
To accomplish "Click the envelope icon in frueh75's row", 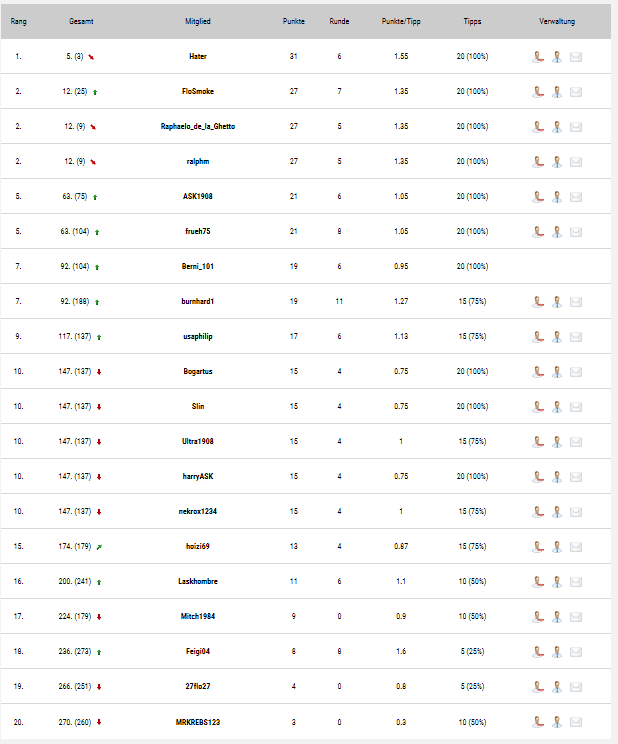I will click(x=576, y=232).
